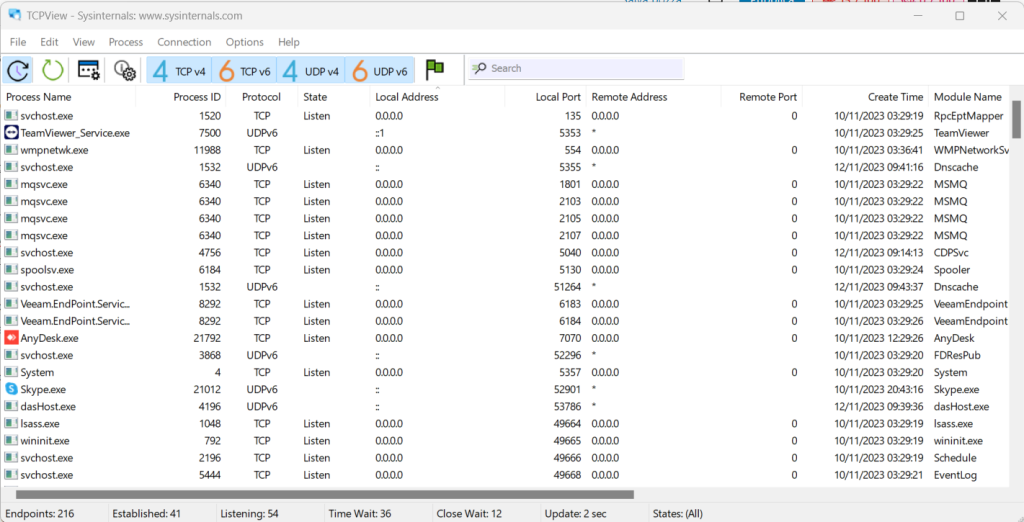Select the spoolsv.exe process name
Screen dimensions: 1024x522
(47, 269)
